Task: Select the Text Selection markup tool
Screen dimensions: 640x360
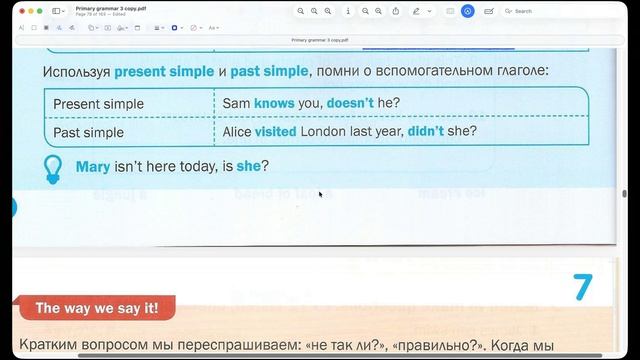Action: pyautogui.click(x=21, y=28)
